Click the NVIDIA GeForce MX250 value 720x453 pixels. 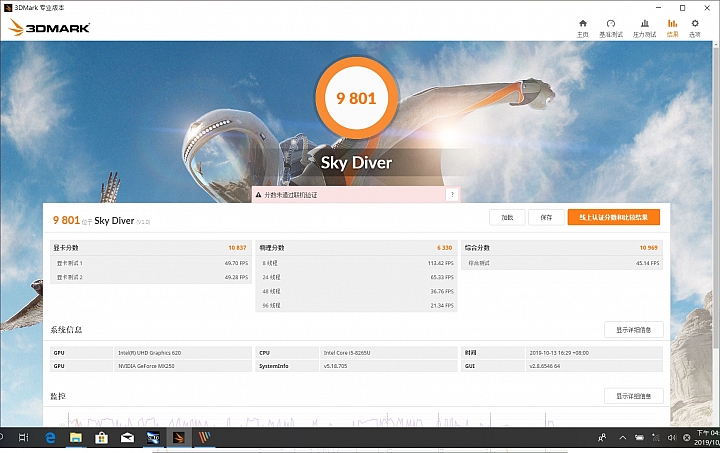pyautogui.click(x=146, y=366)
